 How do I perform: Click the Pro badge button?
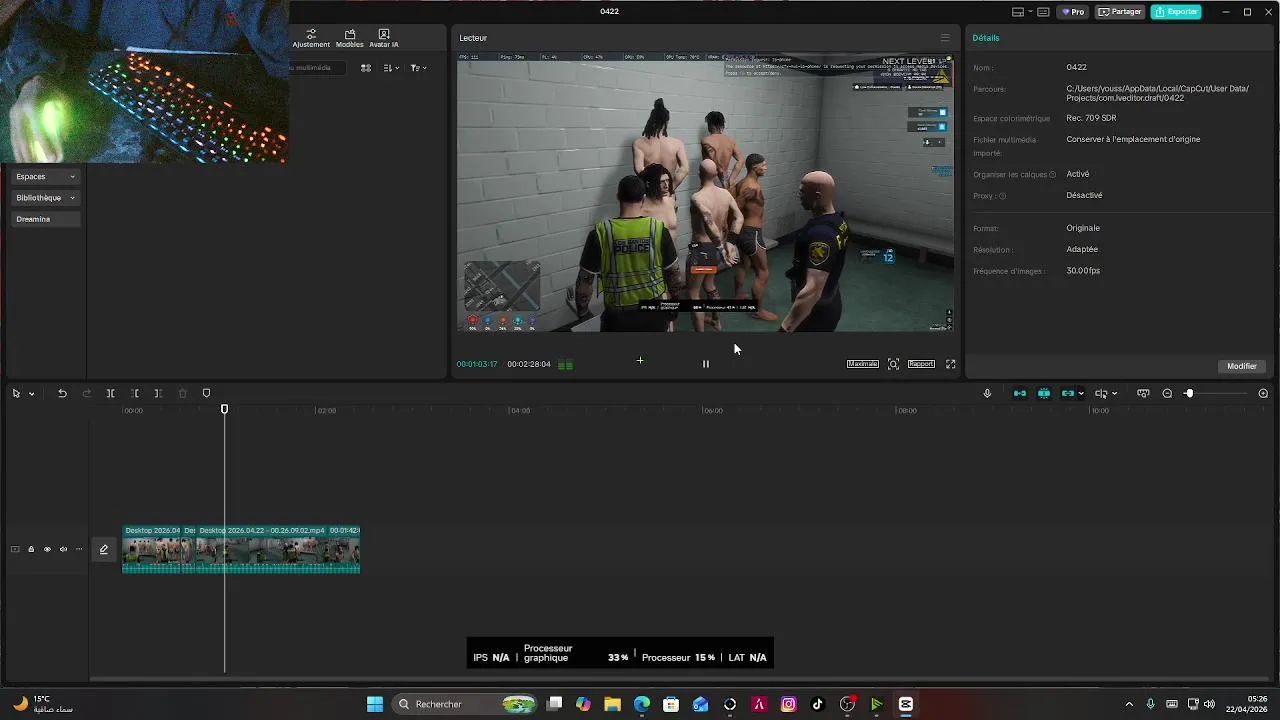(x=1074, y=12)
